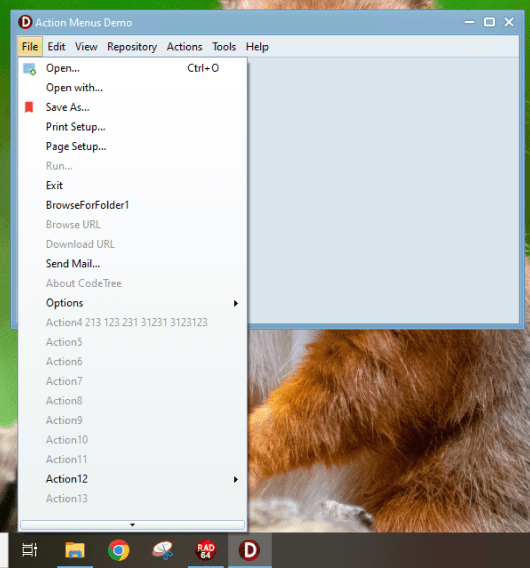Click the Action13 entry
The height and width of the screenshot is (568, 530).
[x=133, y=498]
